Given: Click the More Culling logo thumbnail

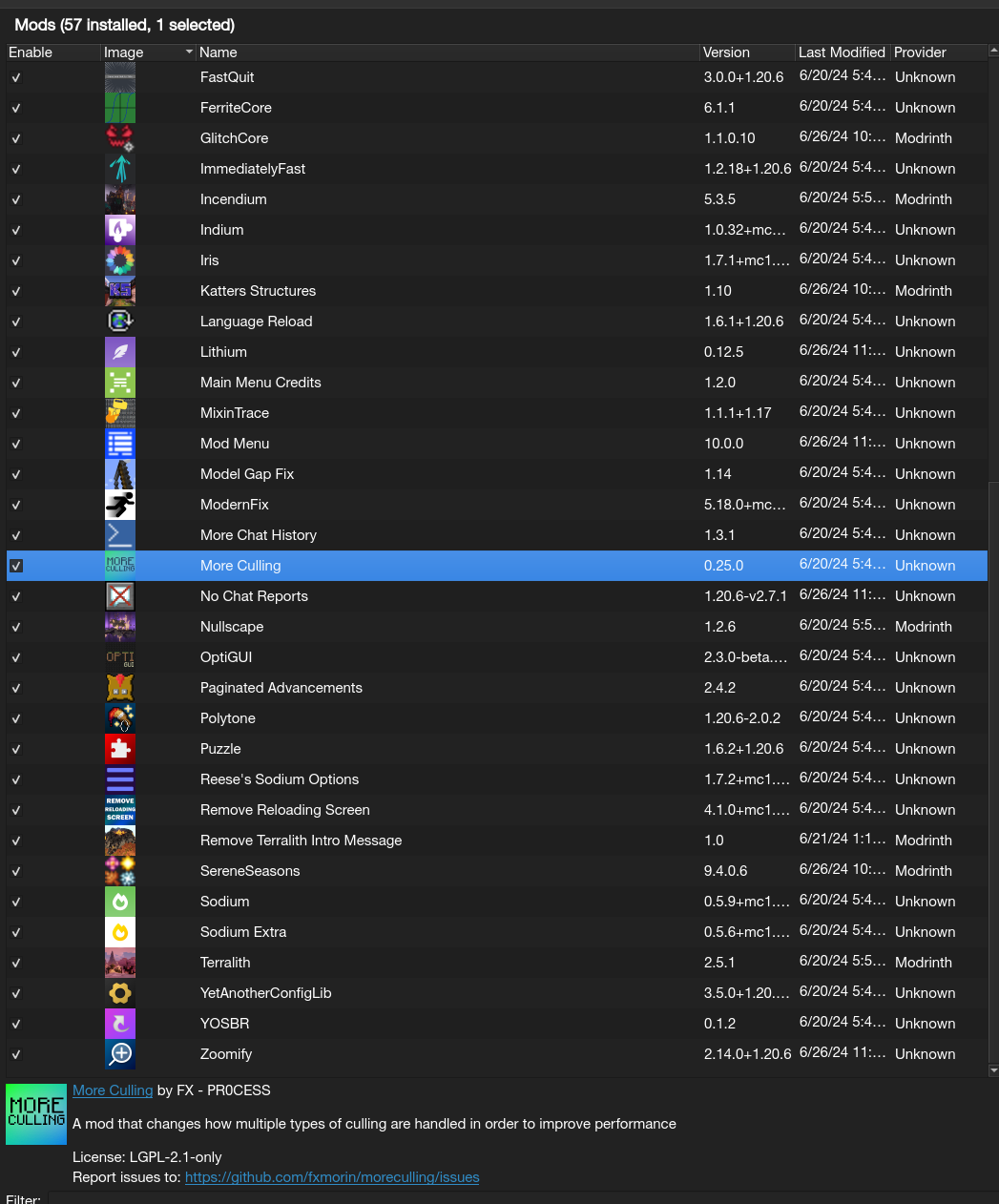Looking at the screenshot, I should pyautogui.click(x=36, y=1113).
